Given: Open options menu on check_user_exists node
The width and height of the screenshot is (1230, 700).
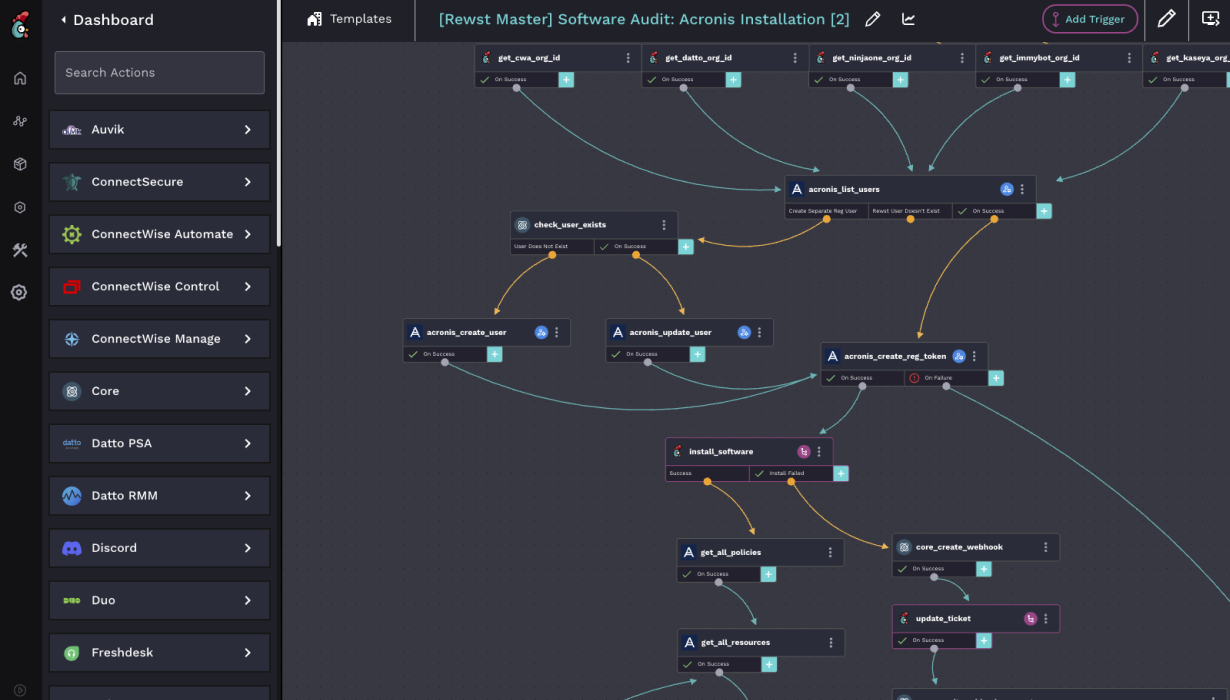Looking at the screenshot, I should [662, 225].
